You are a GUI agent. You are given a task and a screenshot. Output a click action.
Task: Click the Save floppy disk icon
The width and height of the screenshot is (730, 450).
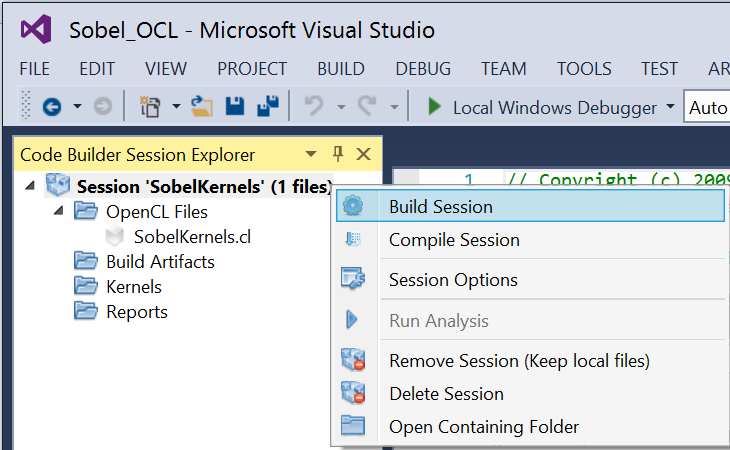coord(236,107)
